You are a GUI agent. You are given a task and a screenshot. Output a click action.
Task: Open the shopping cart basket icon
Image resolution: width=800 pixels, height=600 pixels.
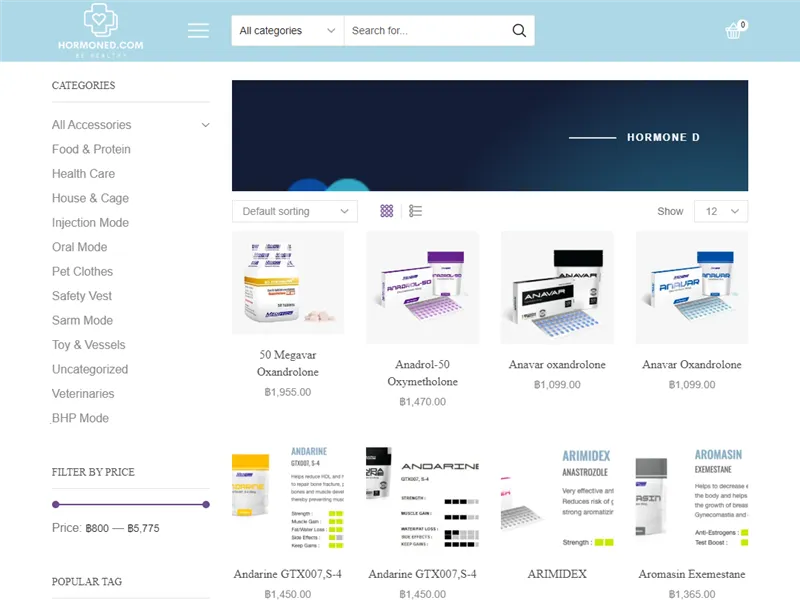pos(734,31)
